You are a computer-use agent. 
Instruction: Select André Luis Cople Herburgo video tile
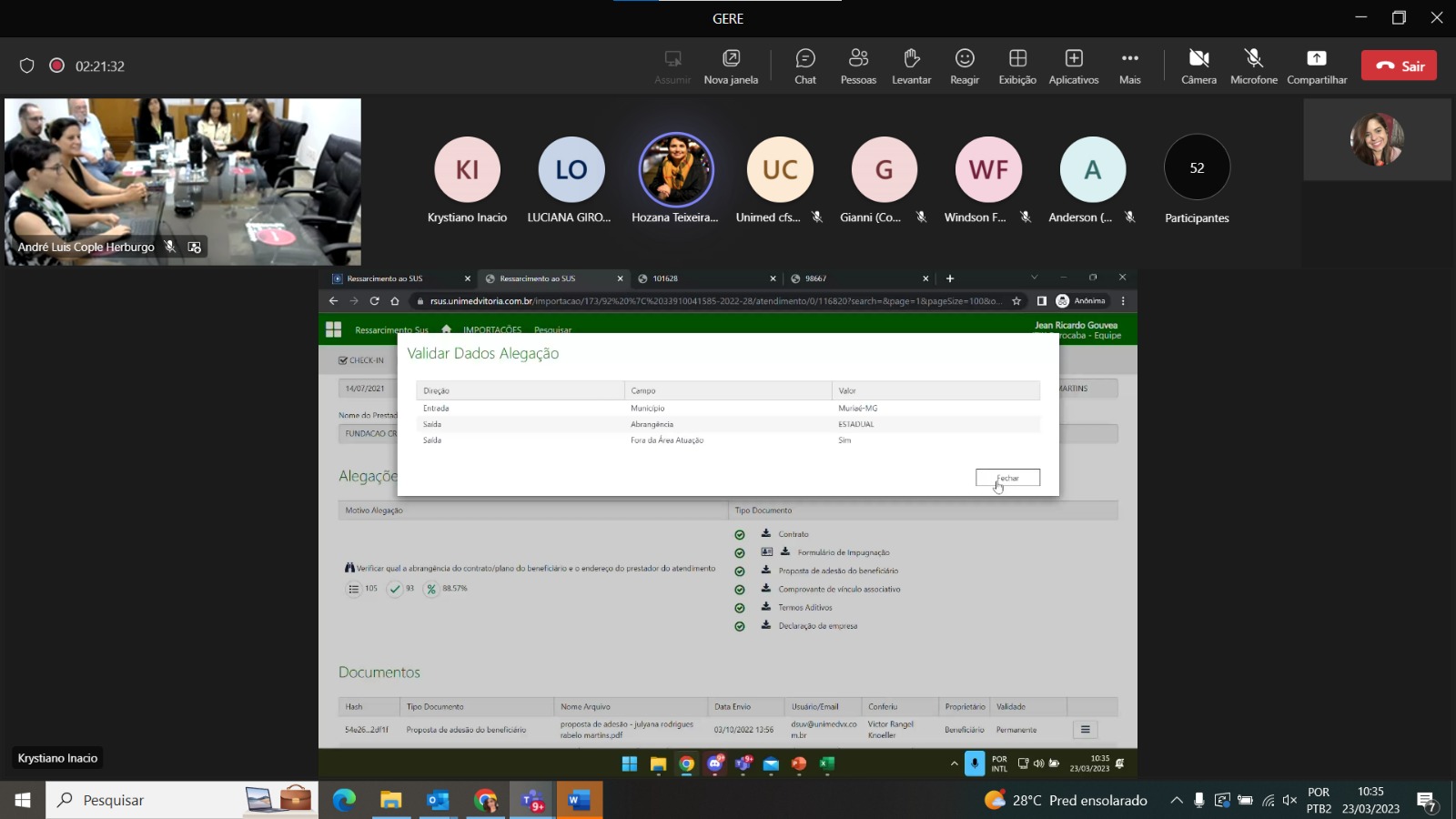tap(182, 180)
